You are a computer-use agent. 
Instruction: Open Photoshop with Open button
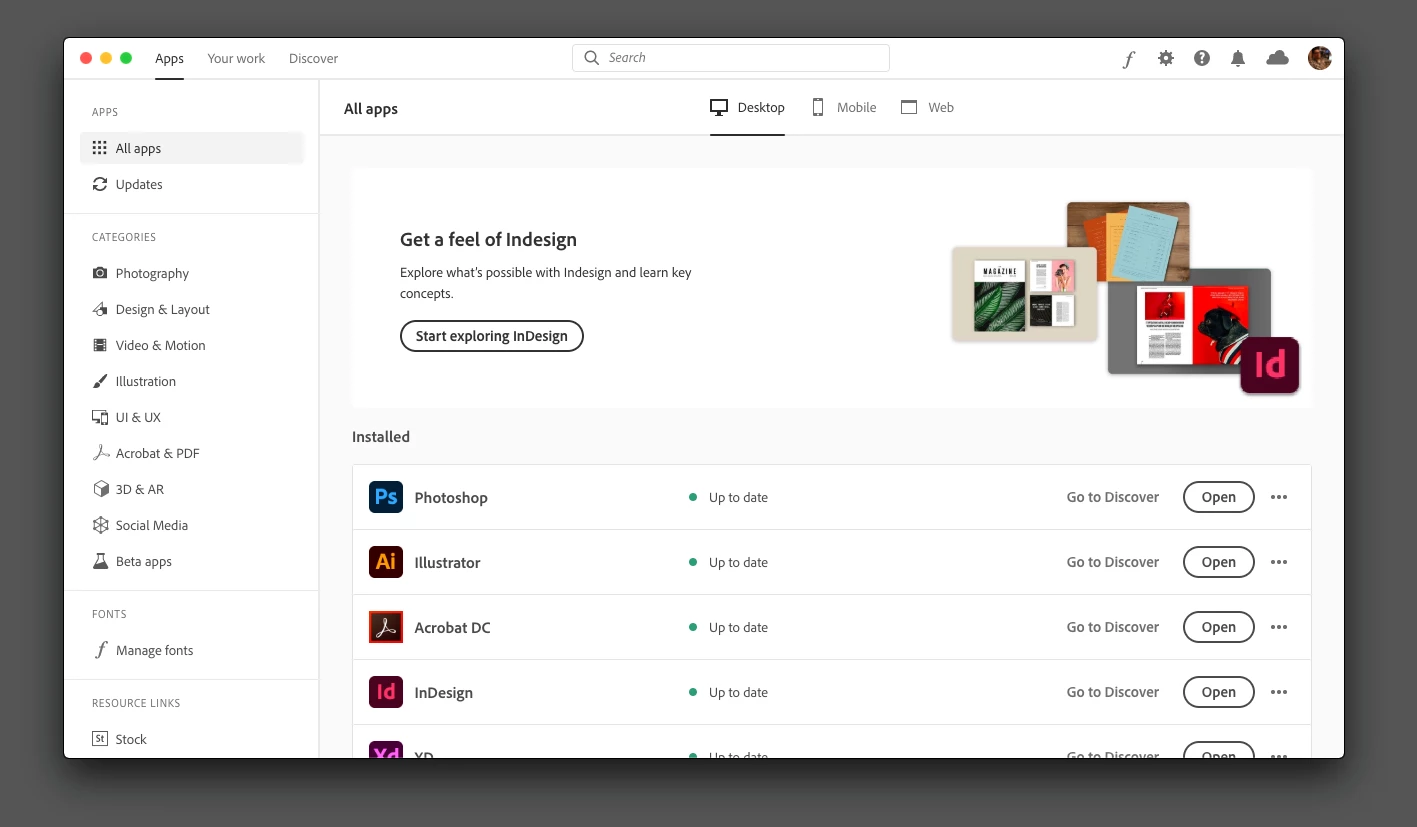coord(1218,497)
